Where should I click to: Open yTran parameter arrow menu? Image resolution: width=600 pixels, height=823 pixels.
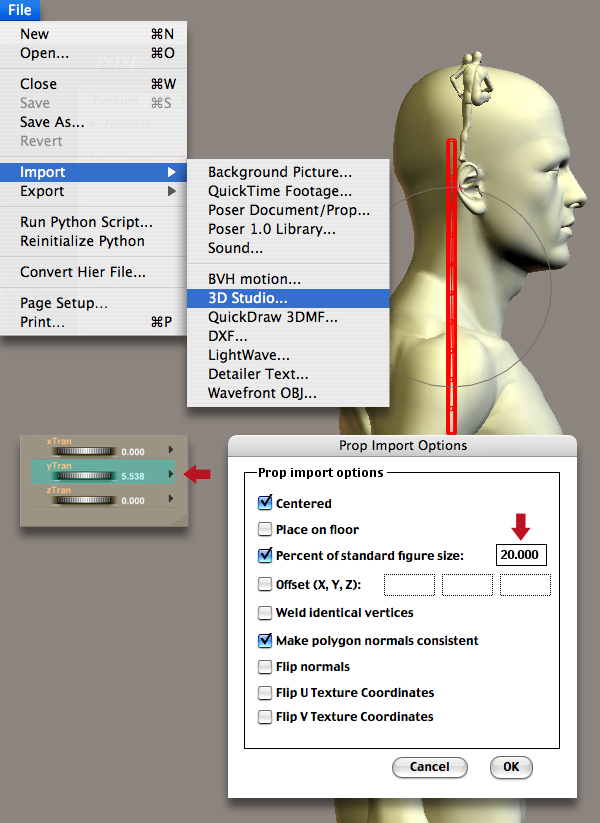tap(171, 474)
